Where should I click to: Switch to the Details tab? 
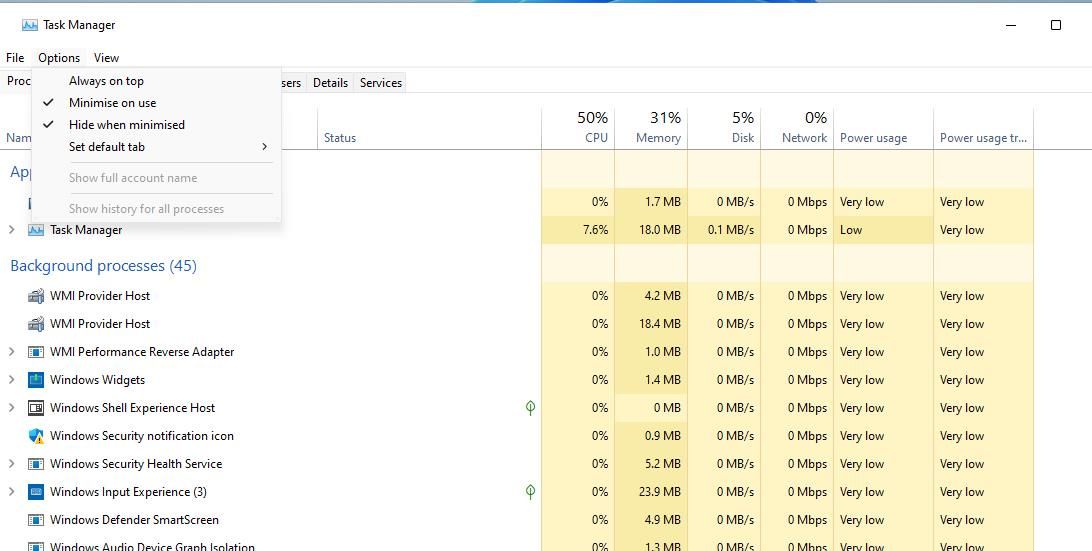(330, 83)
